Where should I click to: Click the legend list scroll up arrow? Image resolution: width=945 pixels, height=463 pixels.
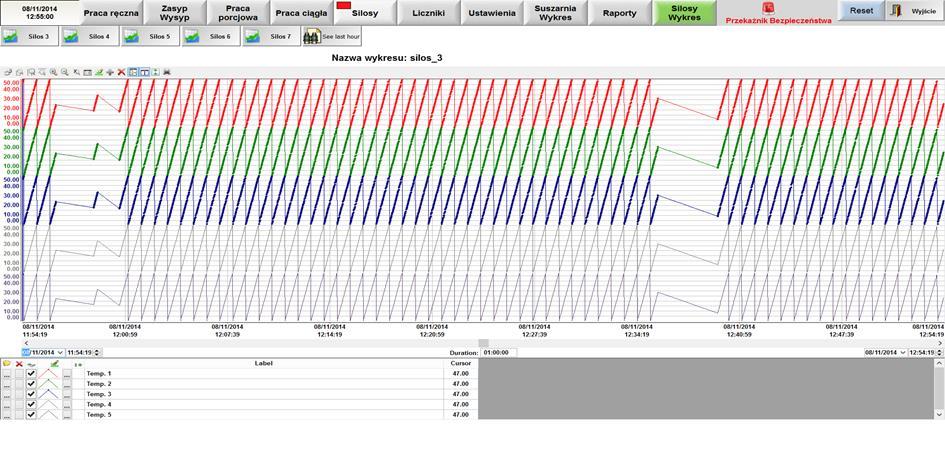pyautogui.click(x=940, y=364)
